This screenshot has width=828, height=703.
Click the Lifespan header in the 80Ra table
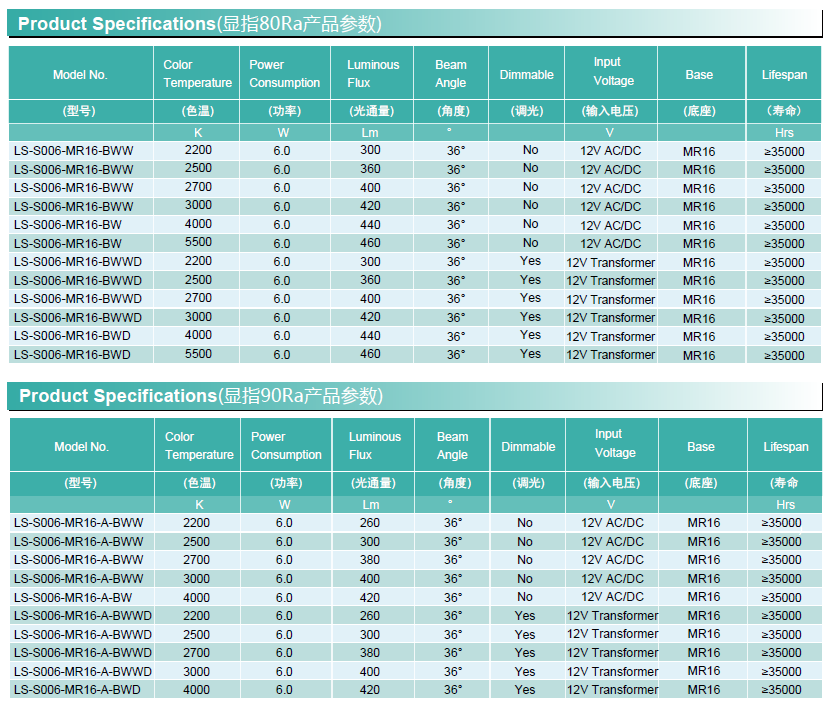(783, 75)
